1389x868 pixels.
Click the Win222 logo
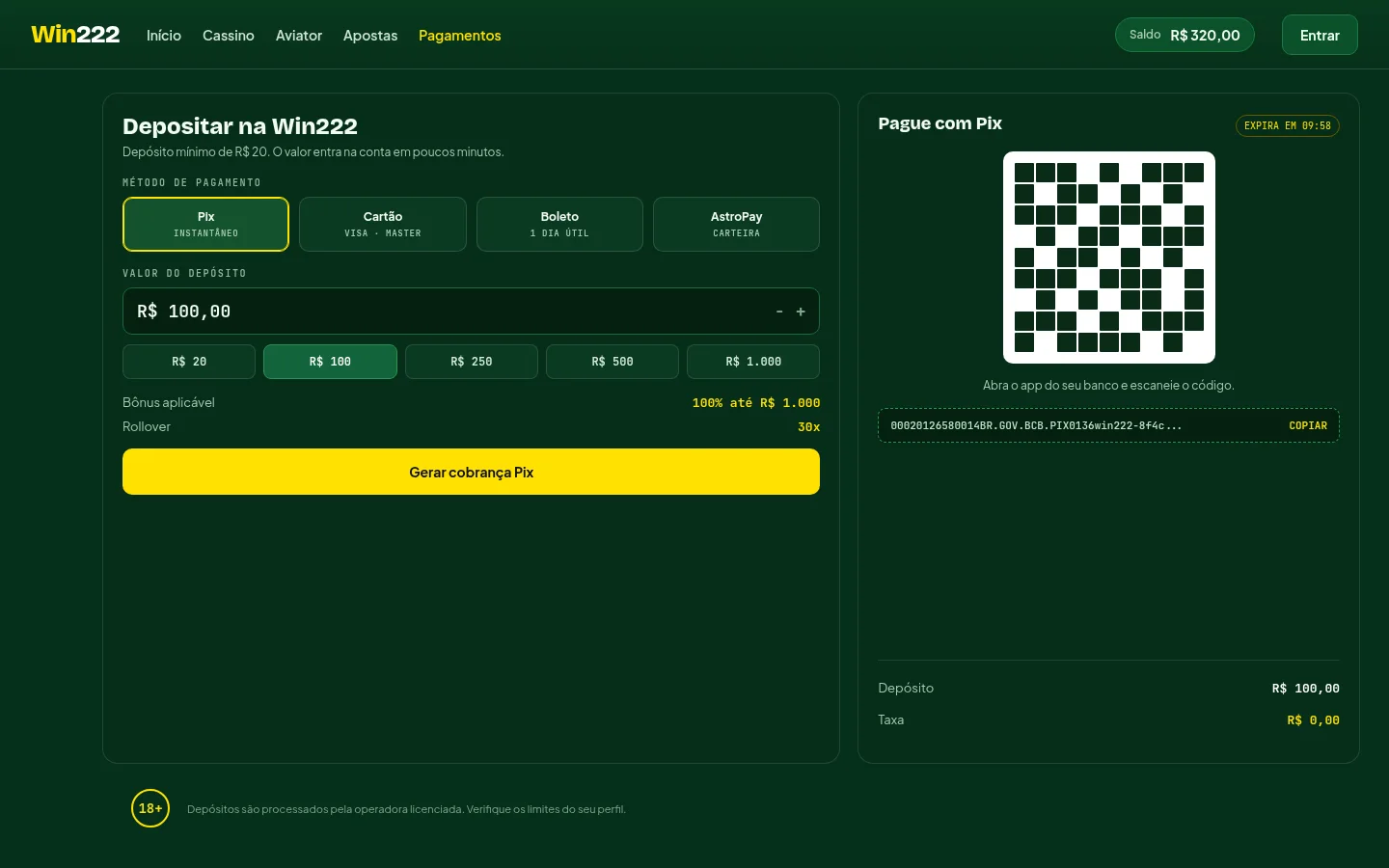(75, 35)
